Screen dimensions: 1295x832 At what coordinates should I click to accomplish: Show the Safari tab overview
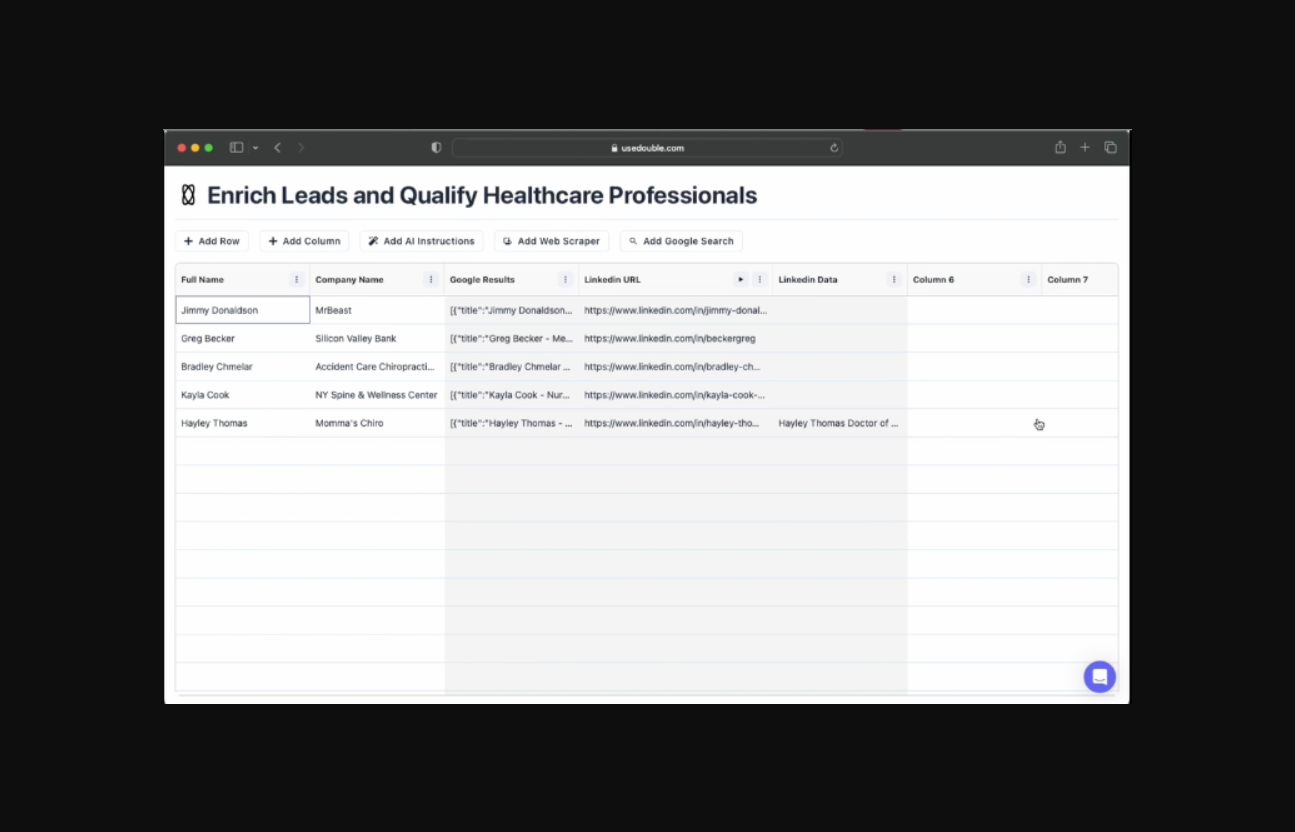(1110, 148)
